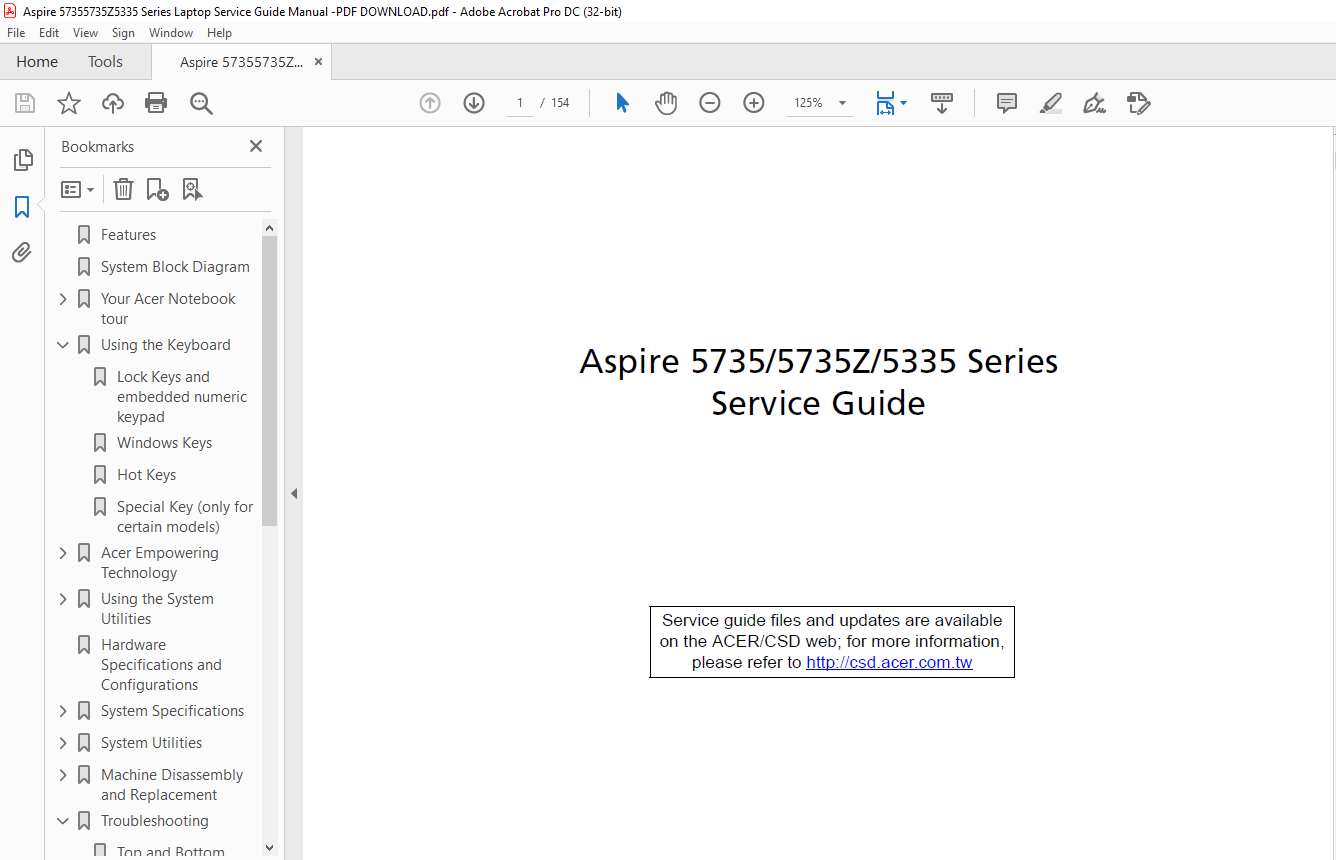
Task: Go to Features bookmark
Action: click(x=128, y=235)
